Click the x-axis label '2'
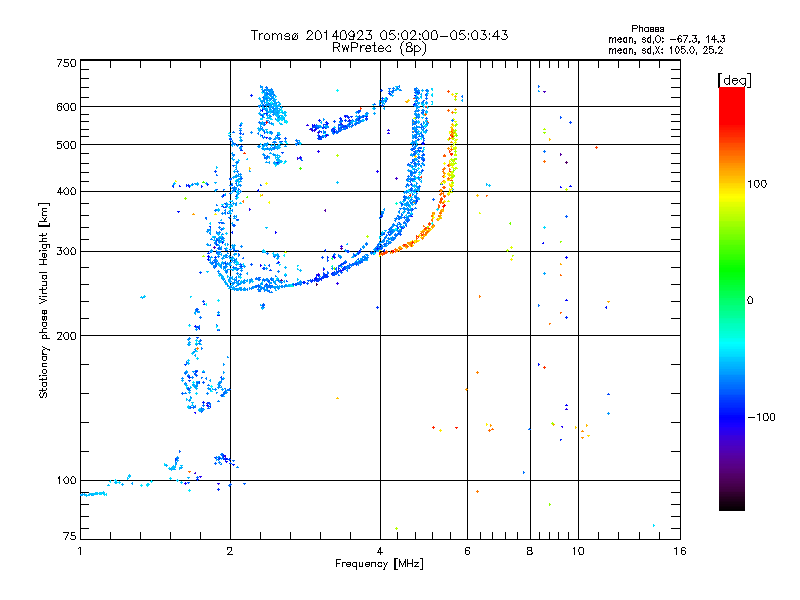The width and height of the screenshot is (800, 600). pyautogui.click(x=230, y=551)
